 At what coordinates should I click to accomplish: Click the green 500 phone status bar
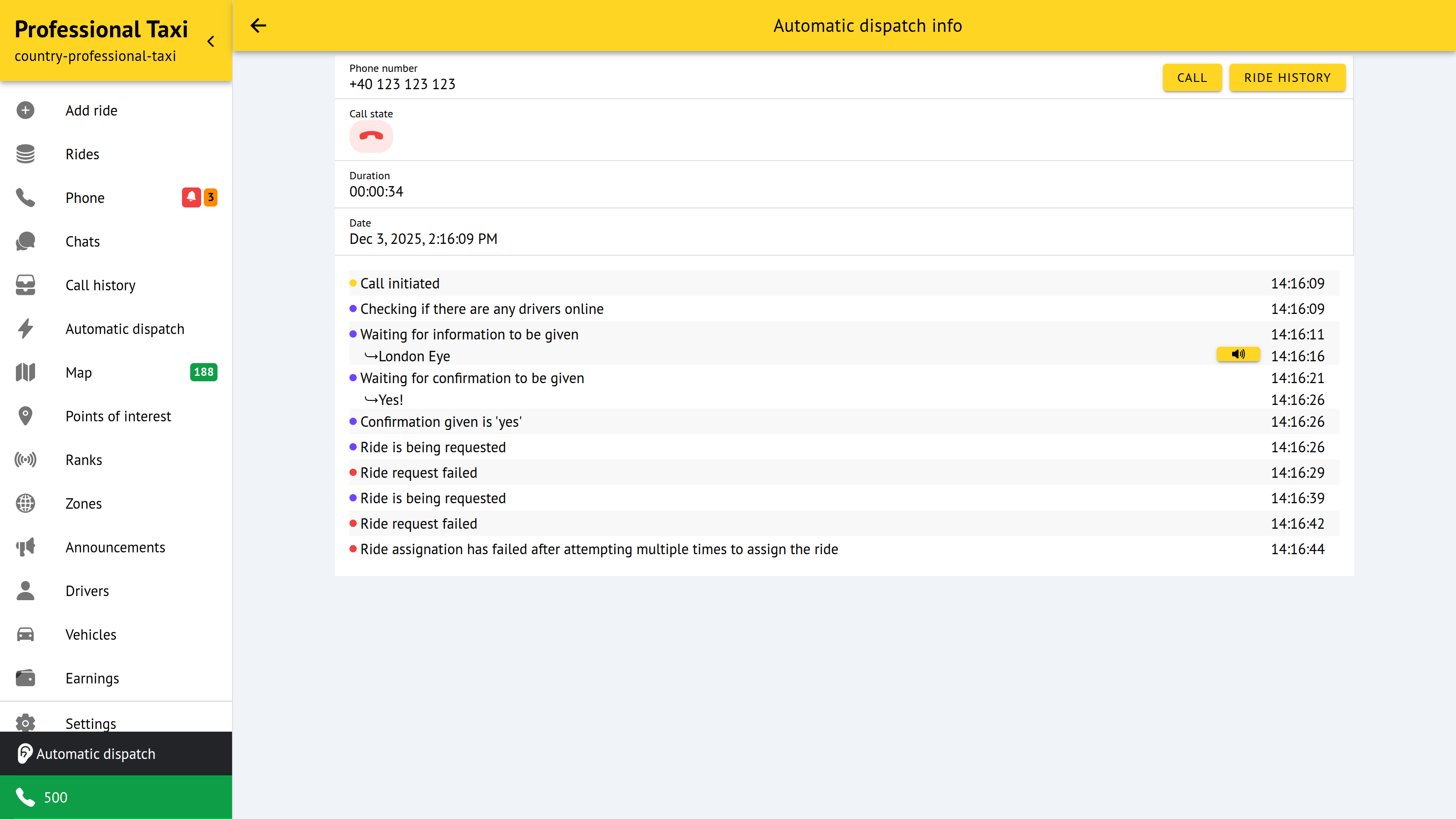pyautogui.click(x=116, y=797)
